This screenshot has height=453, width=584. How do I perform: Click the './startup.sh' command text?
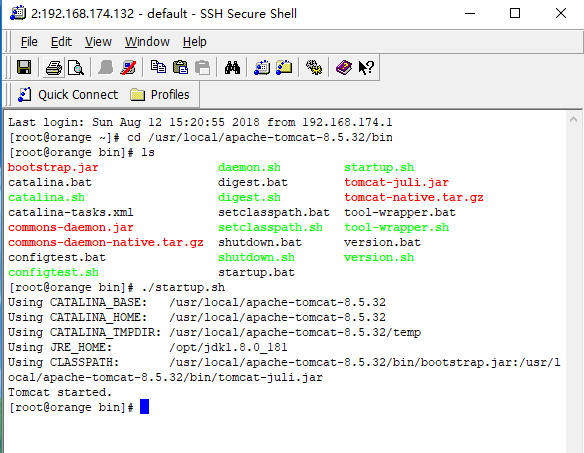pos(183,287)
